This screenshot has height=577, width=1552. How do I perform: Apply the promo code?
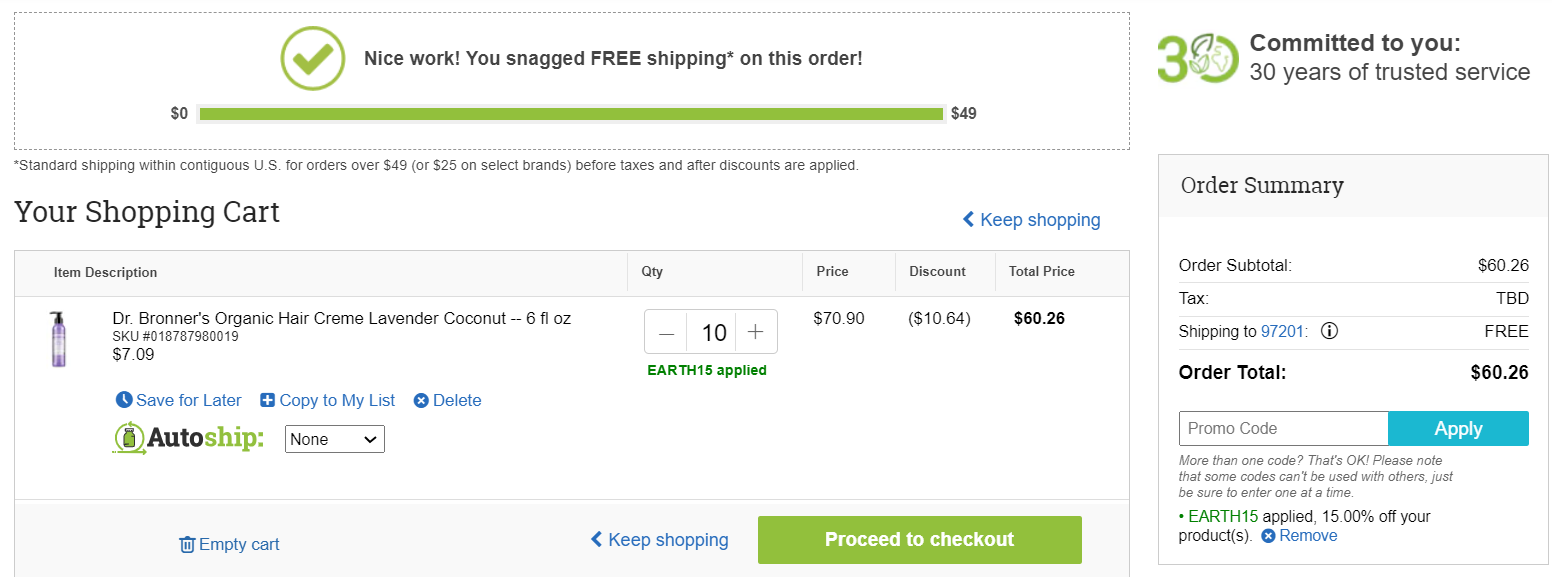(x=1458, y=428)
